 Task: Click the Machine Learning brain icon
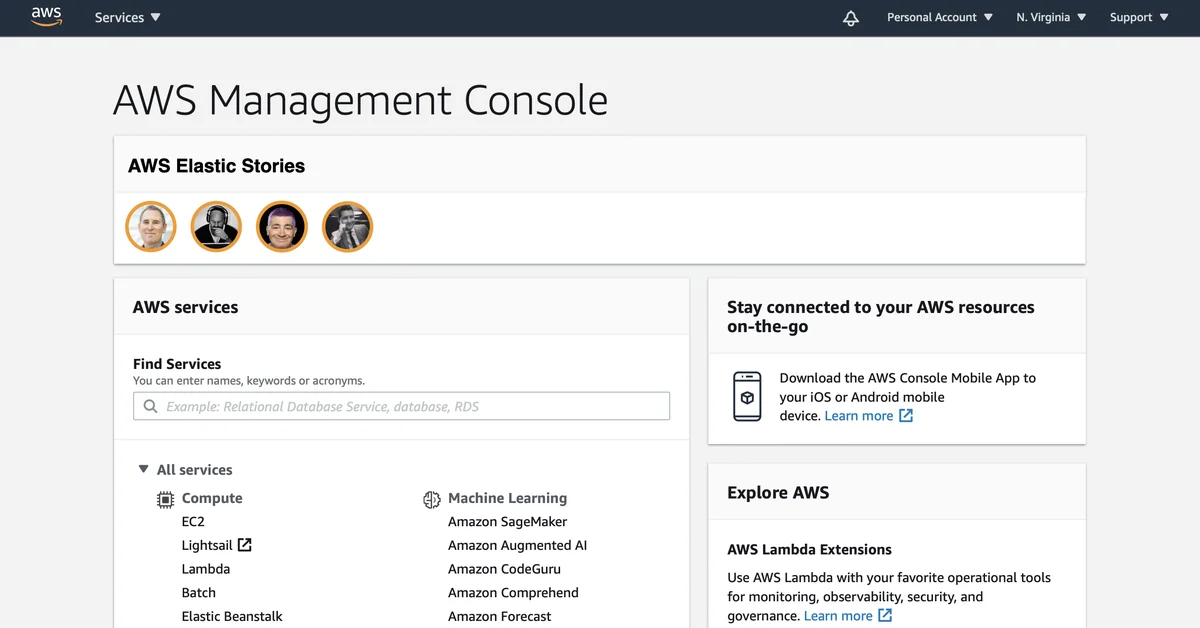[x=432, y=499]
